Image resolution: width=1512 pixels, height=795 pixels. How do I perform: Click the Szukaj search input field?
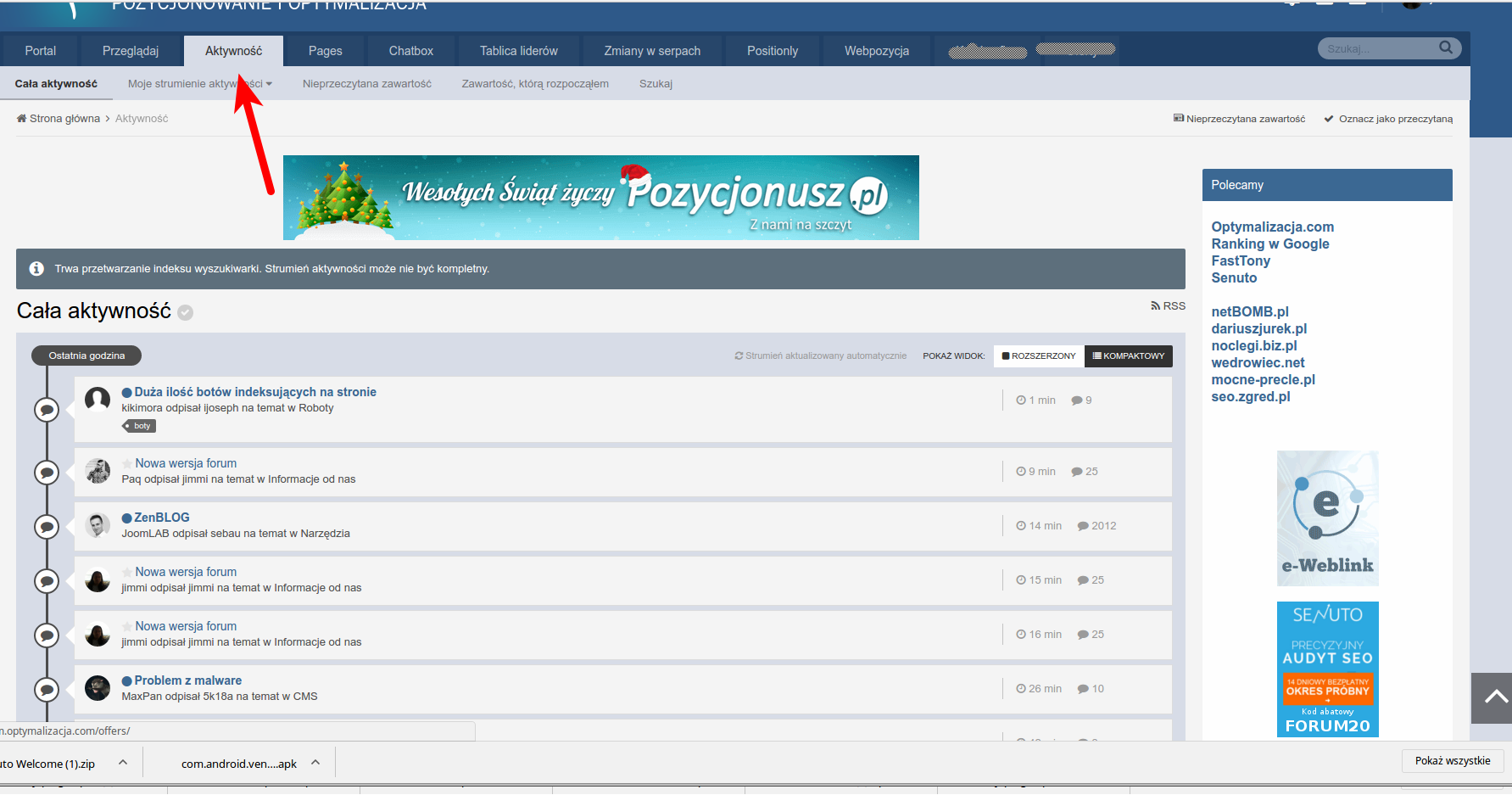point(1379,48)
